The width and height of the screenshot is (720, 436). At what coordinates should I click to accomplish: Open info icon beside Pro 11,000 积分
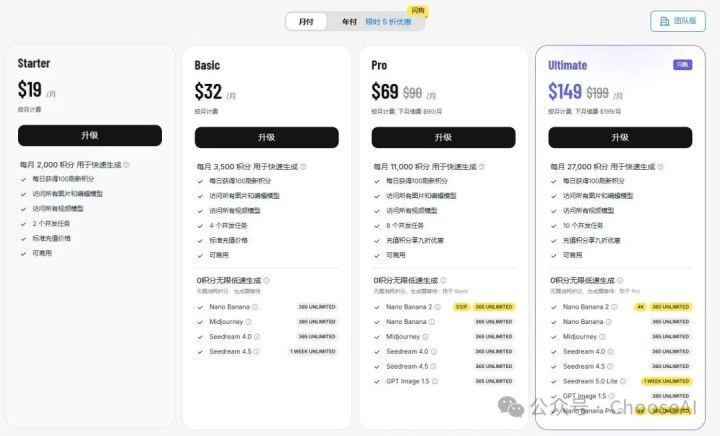click(x=482, y=167)
